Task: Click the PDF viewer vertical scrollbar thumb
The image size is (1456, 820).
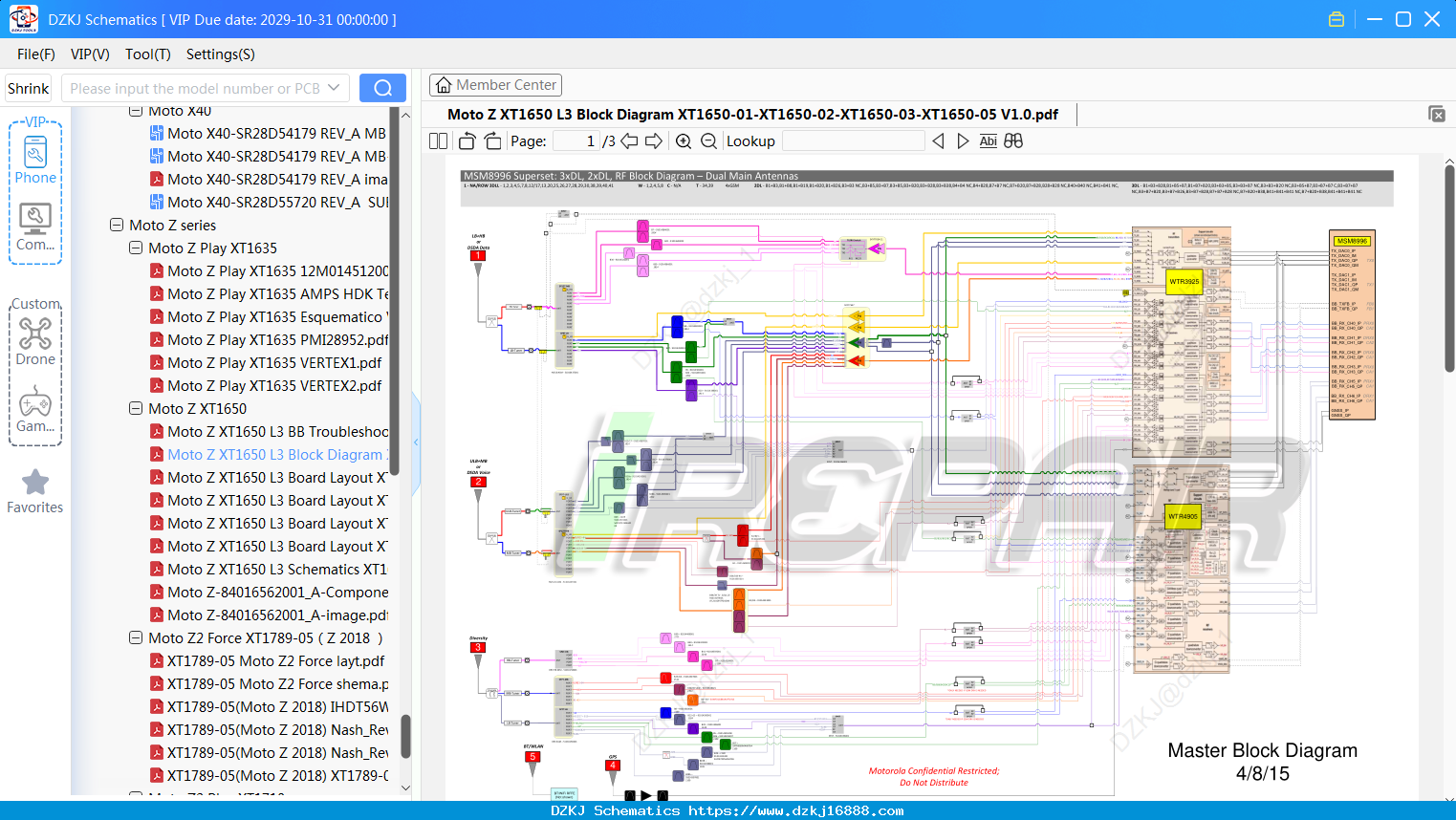Action: 1449,268
